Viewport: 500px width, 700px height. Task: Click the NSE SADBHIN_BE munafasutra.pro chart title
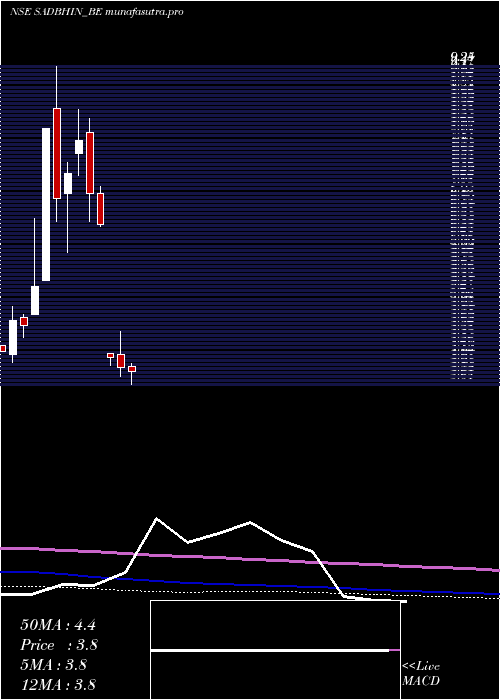pyautogui.click(x=96, y=12)
